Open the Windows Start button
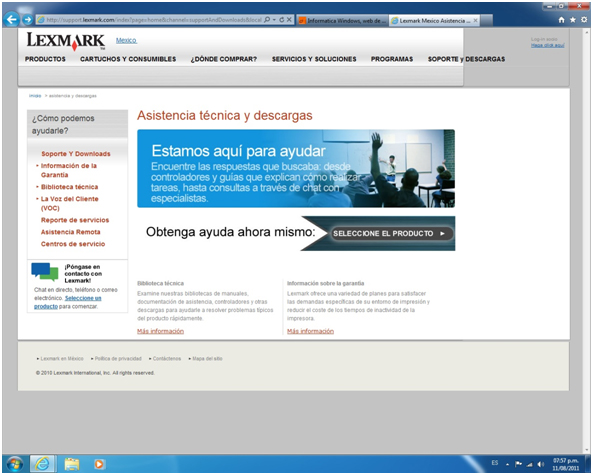Viewport: 593px width, 475px height. coord(14,464)
